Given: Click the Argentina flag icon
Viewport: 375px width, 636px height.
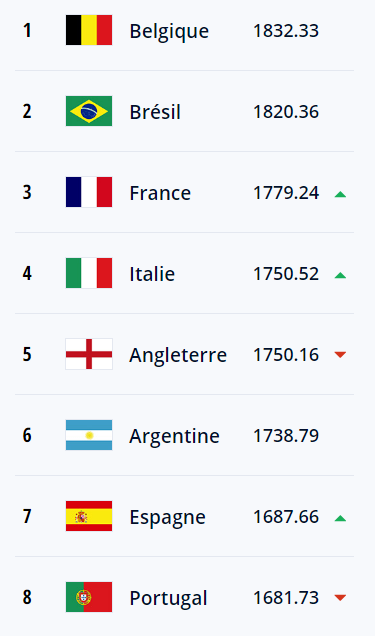Looking at the screenshot, I should point(89,435).
